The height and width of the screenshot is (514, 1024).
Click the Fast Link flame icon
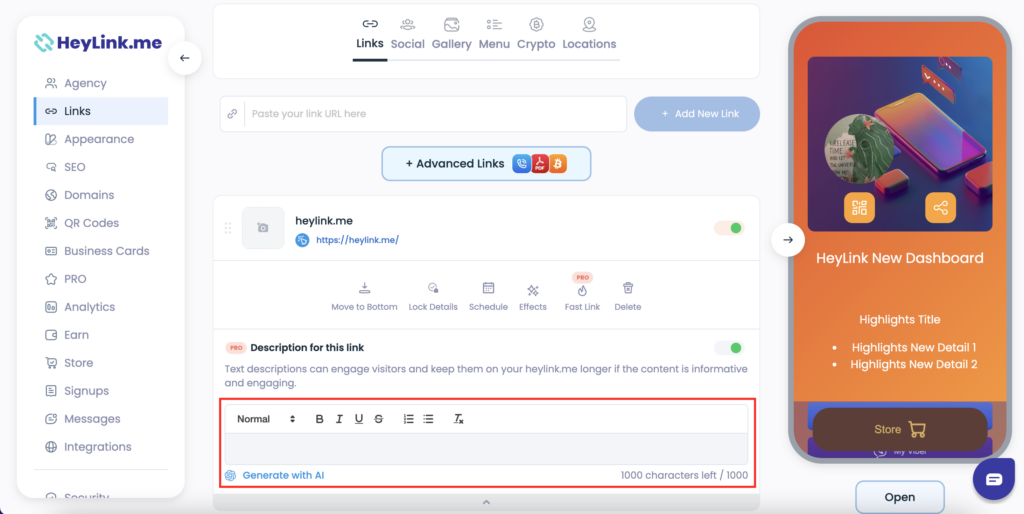pyautogui.click(x=582, y=293)
